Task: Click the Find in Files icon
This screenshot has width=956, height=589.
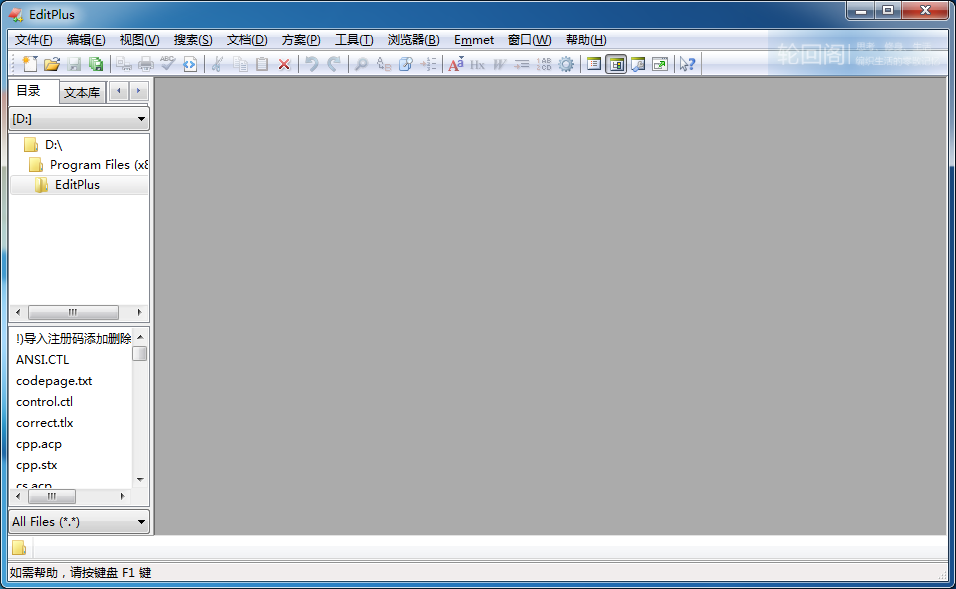Action: coord(405,64)
